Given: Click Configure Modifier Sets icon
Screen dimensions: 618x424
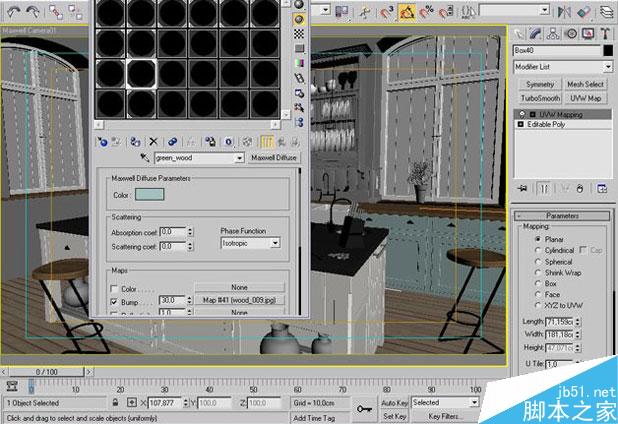Looking at the screenshot, I should [x=602, y=188].
